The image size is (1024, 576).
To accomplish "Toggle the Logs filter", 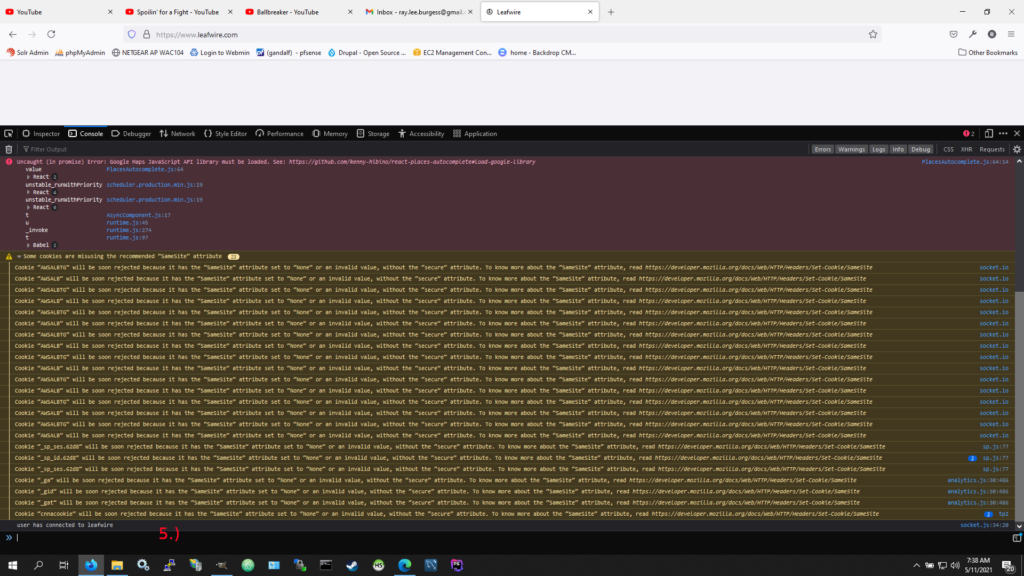I will tap(878, 150).
